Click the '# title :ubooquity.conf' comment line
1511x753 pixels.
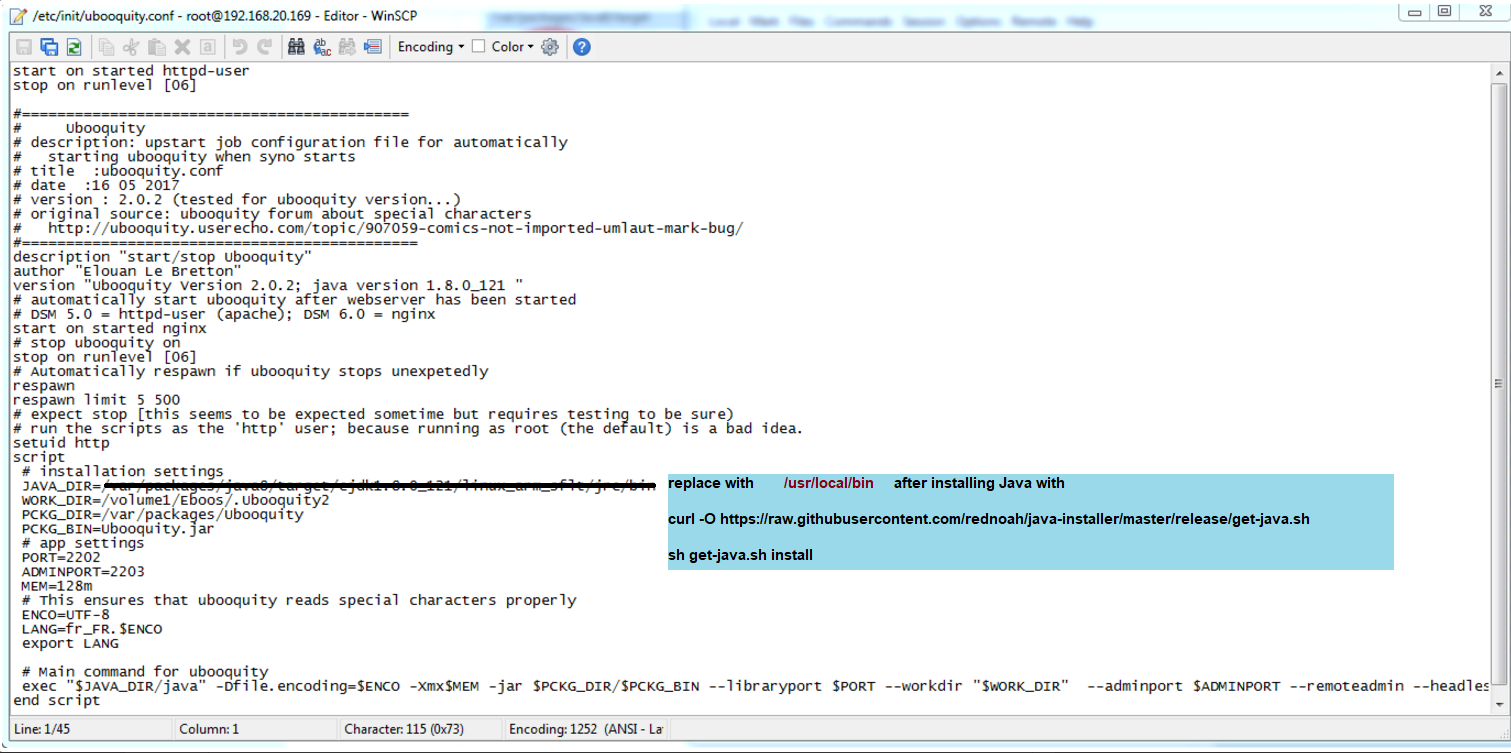tap(118, 171)
